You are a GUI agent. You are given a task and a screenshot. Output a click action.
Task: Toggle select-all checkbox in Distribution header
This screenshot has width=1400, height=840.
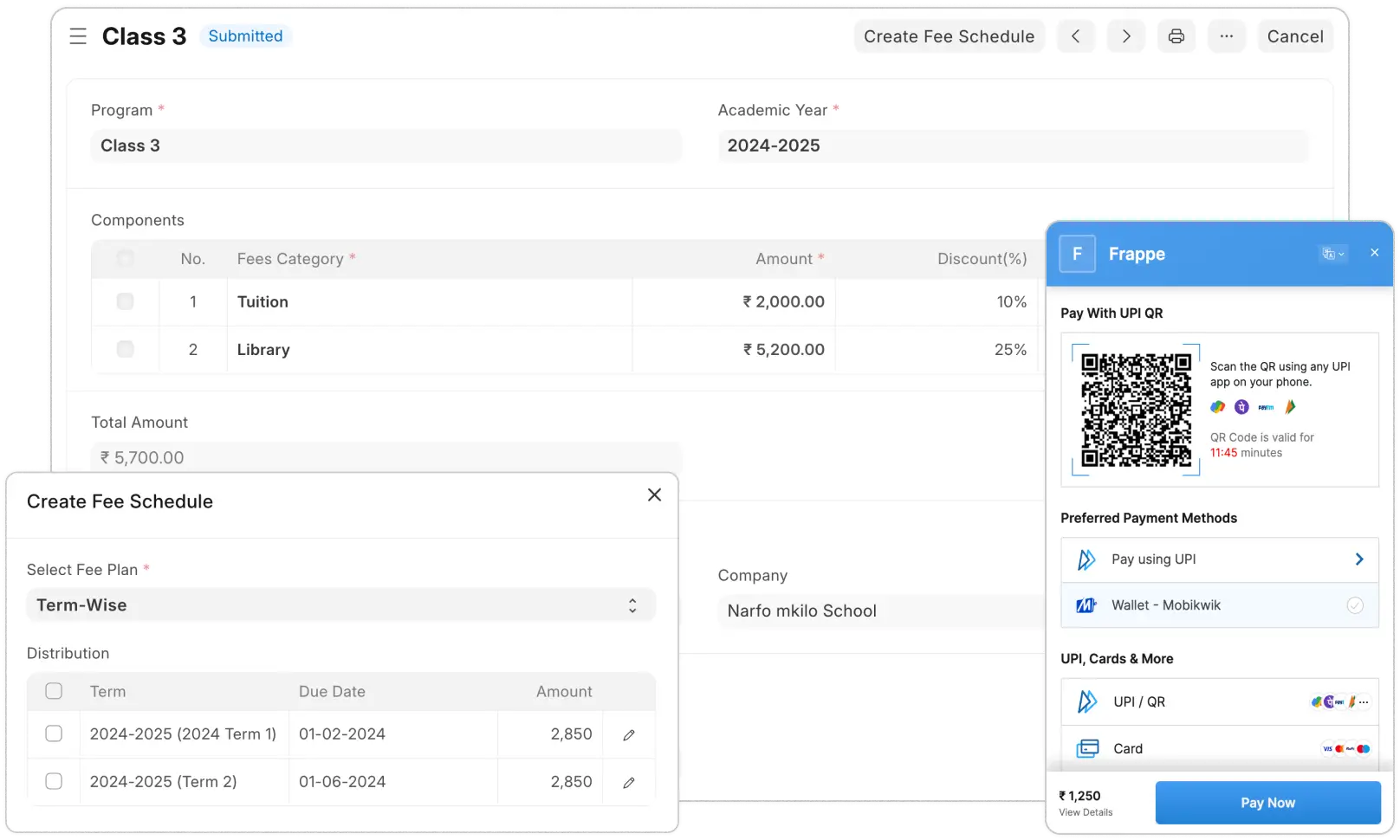[x=54, y=691]
